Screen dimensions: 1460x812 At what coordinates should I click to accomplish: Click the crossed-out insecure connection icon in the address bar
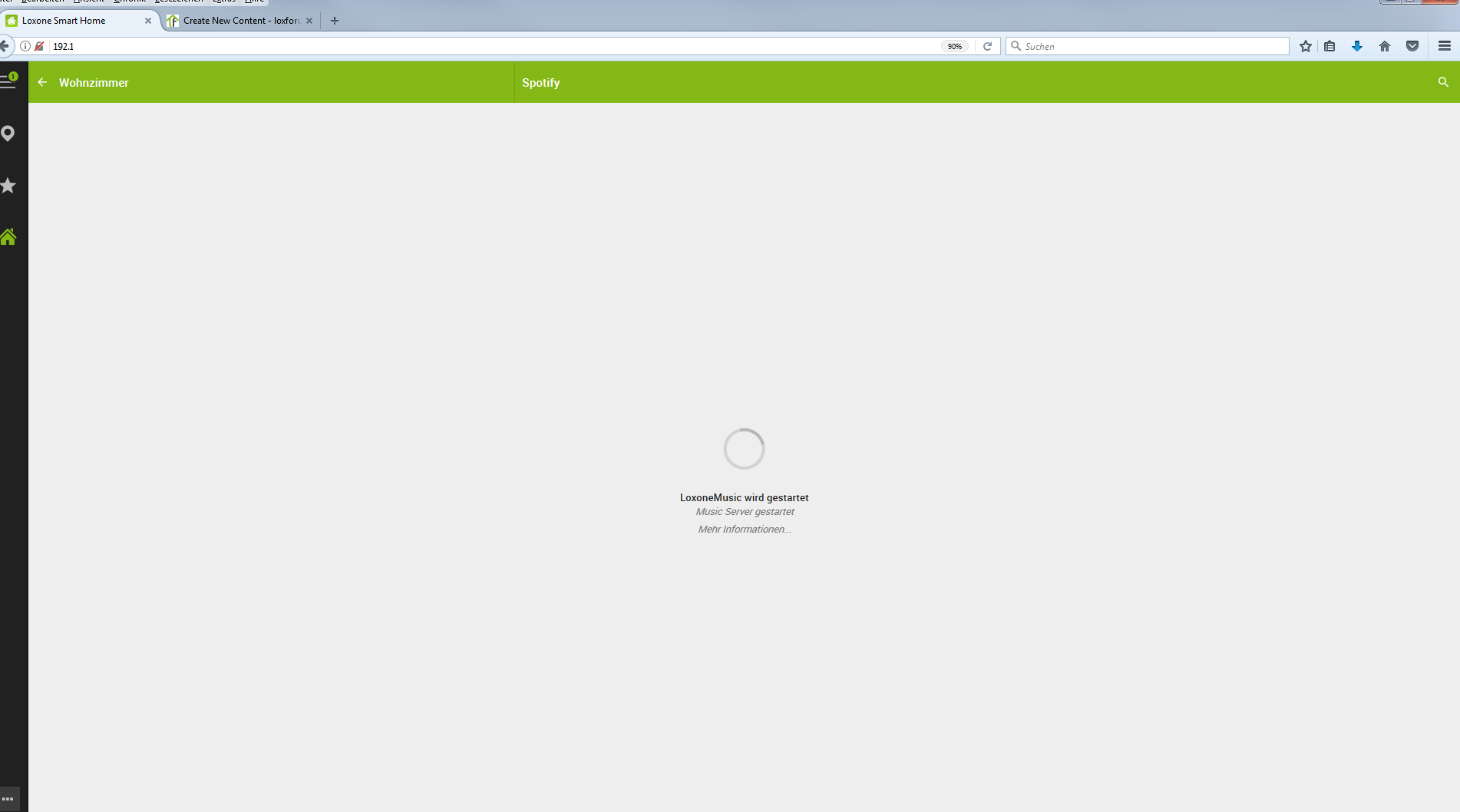39,46
